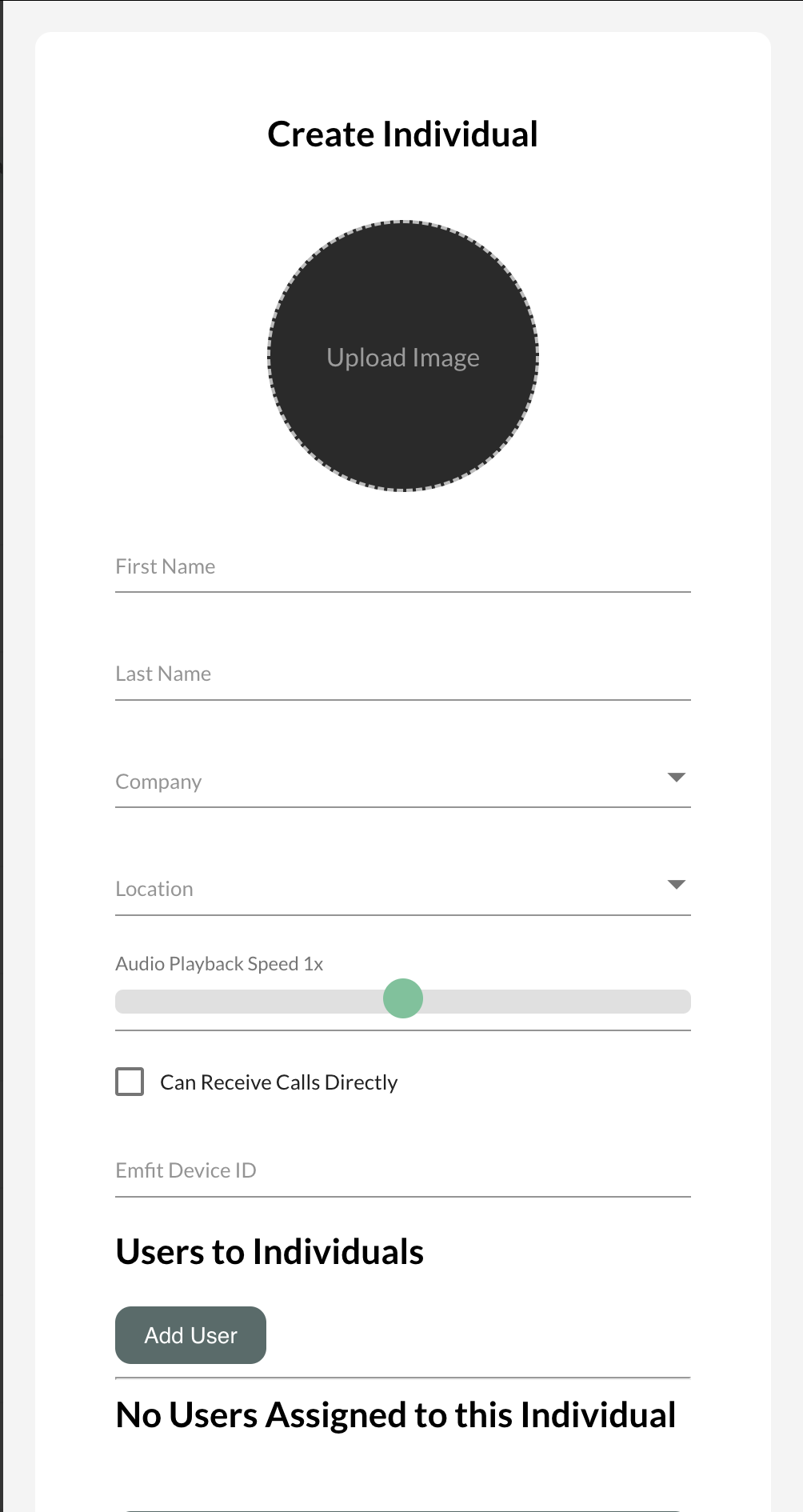This screenshot has height=1512, width=803.
Task: Click the 'Can Receive Calls Directly' label
Action: pyautogui.click(x=278, y=1082)
